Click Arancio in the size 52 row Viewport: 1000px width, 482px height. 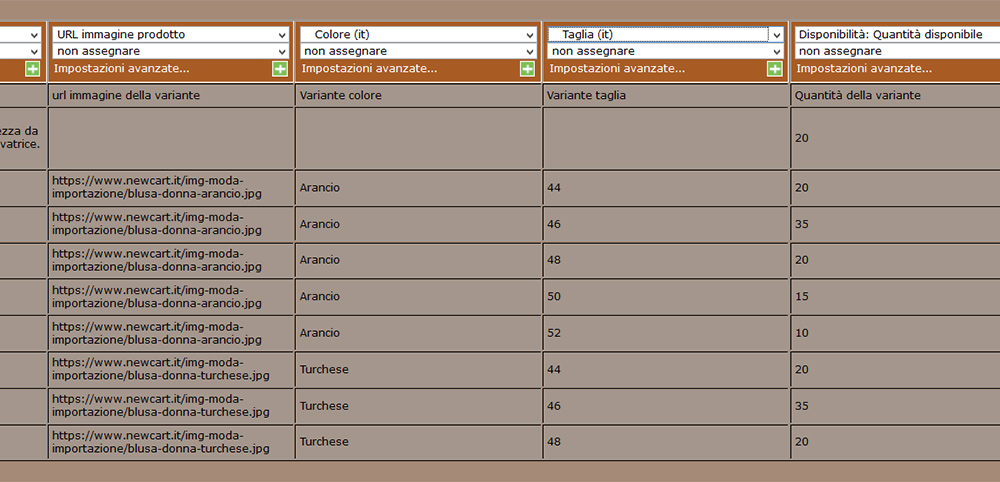tap(320, 333)
